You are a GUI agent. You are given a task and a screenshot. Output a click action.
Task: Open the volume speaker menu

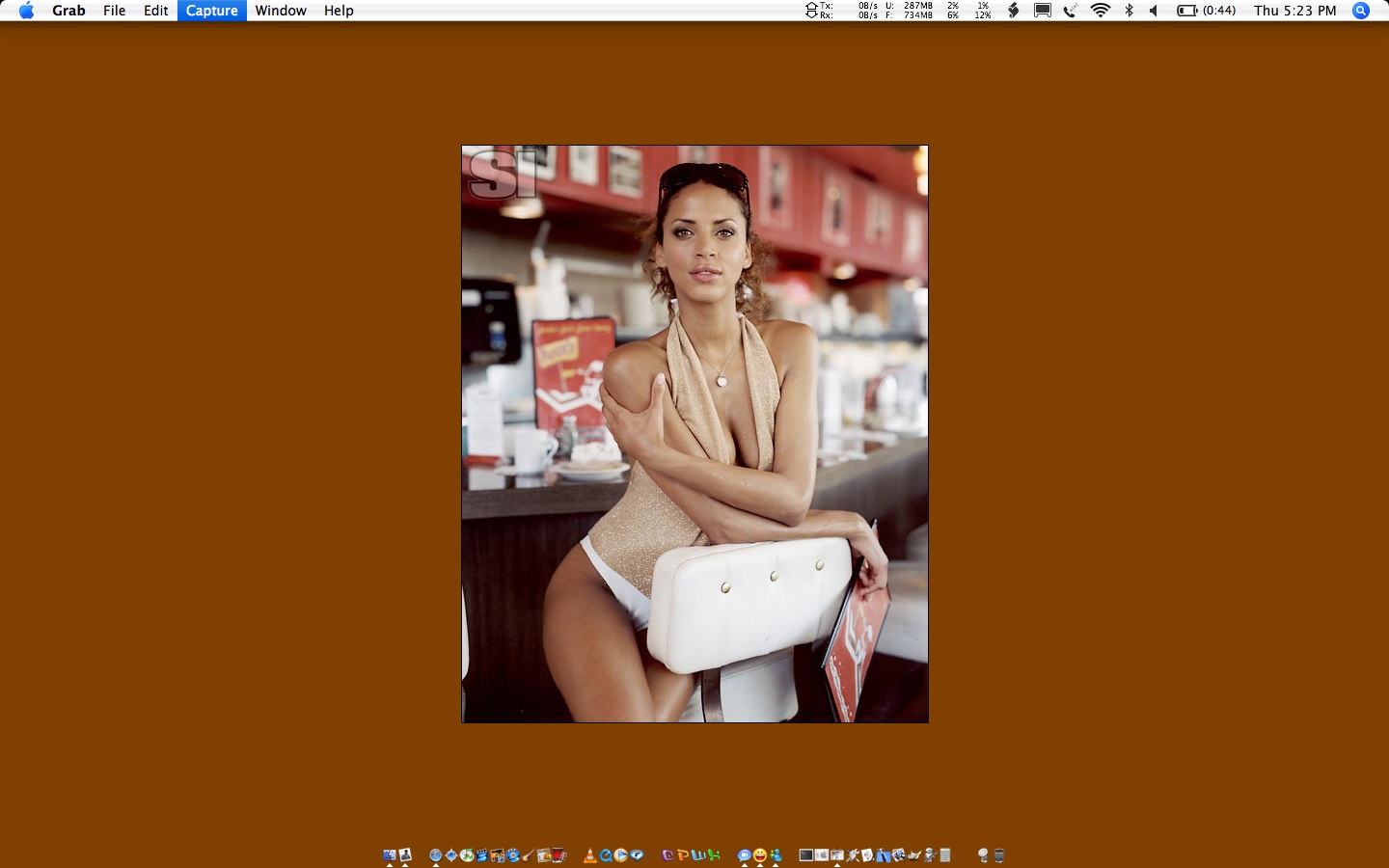[1154, 11]
